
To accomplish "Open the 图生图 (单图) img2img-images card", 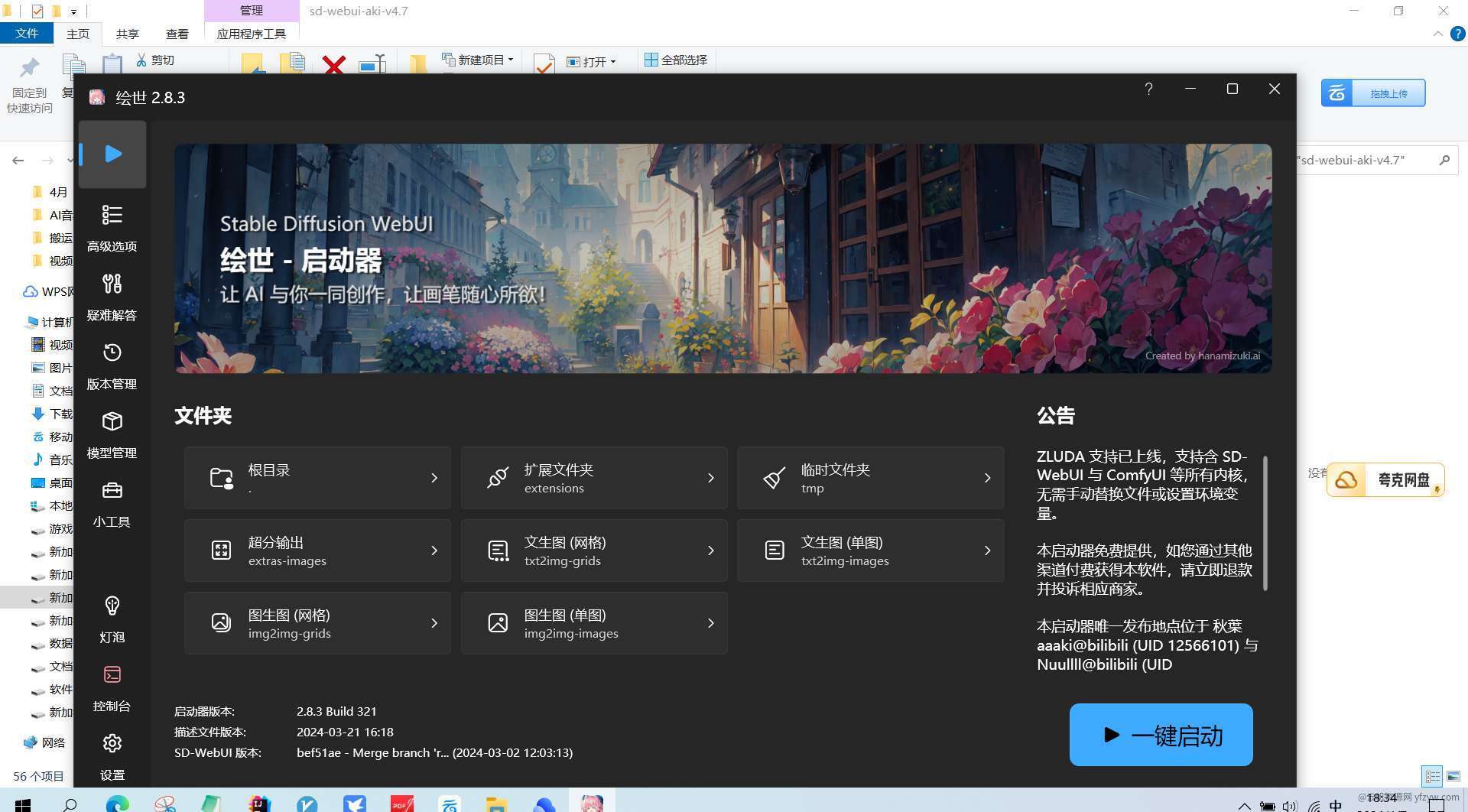I will (594, 623).
